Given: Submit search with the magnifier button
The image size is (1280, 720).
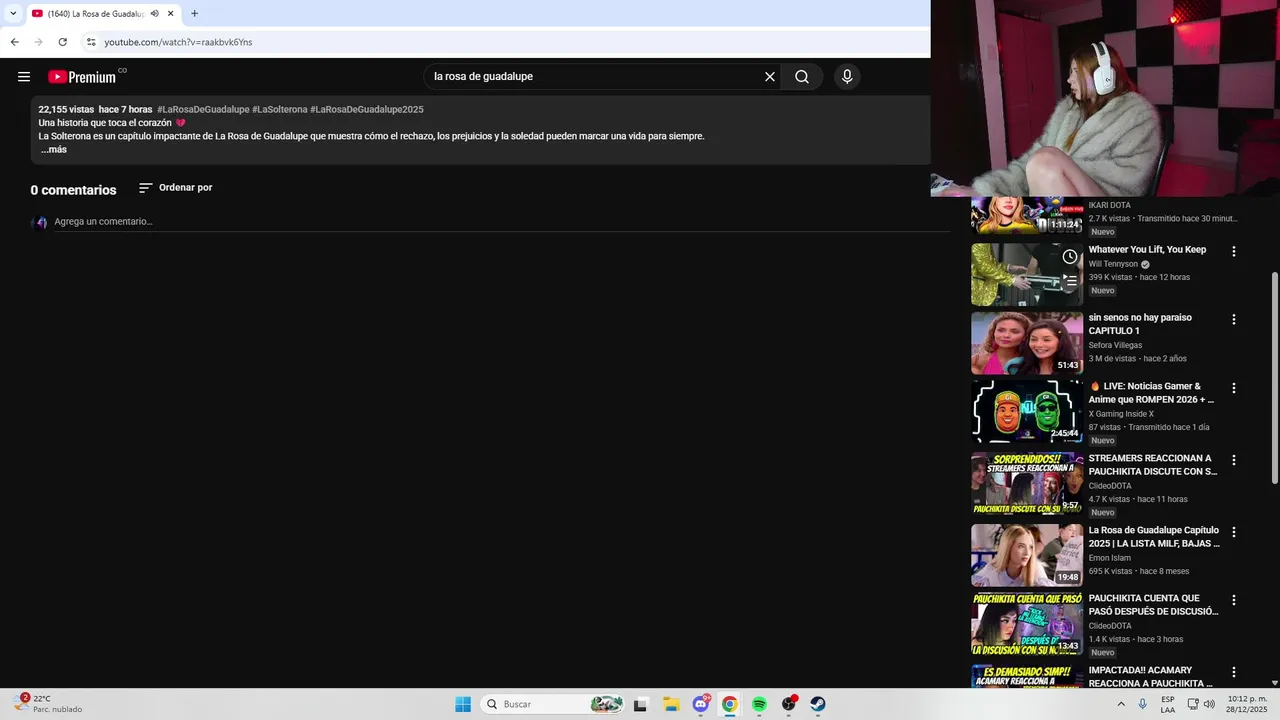Looking at the screenshot, I should coord(802,77).
